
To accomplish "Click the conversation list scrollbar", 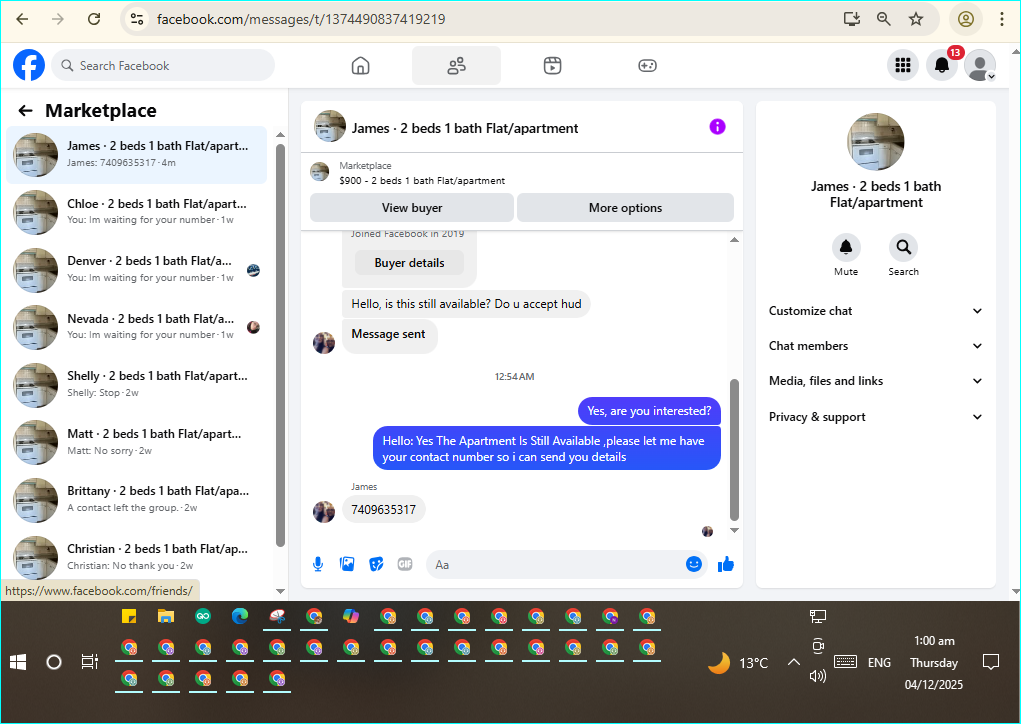I will pos(281,345).
